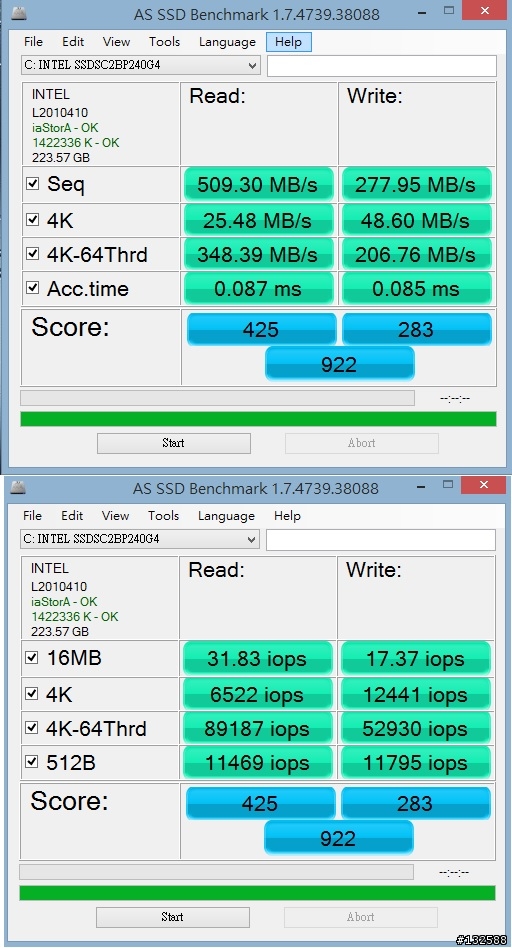Toggle Acc.time test checkbox

click(x=33, y=288)
